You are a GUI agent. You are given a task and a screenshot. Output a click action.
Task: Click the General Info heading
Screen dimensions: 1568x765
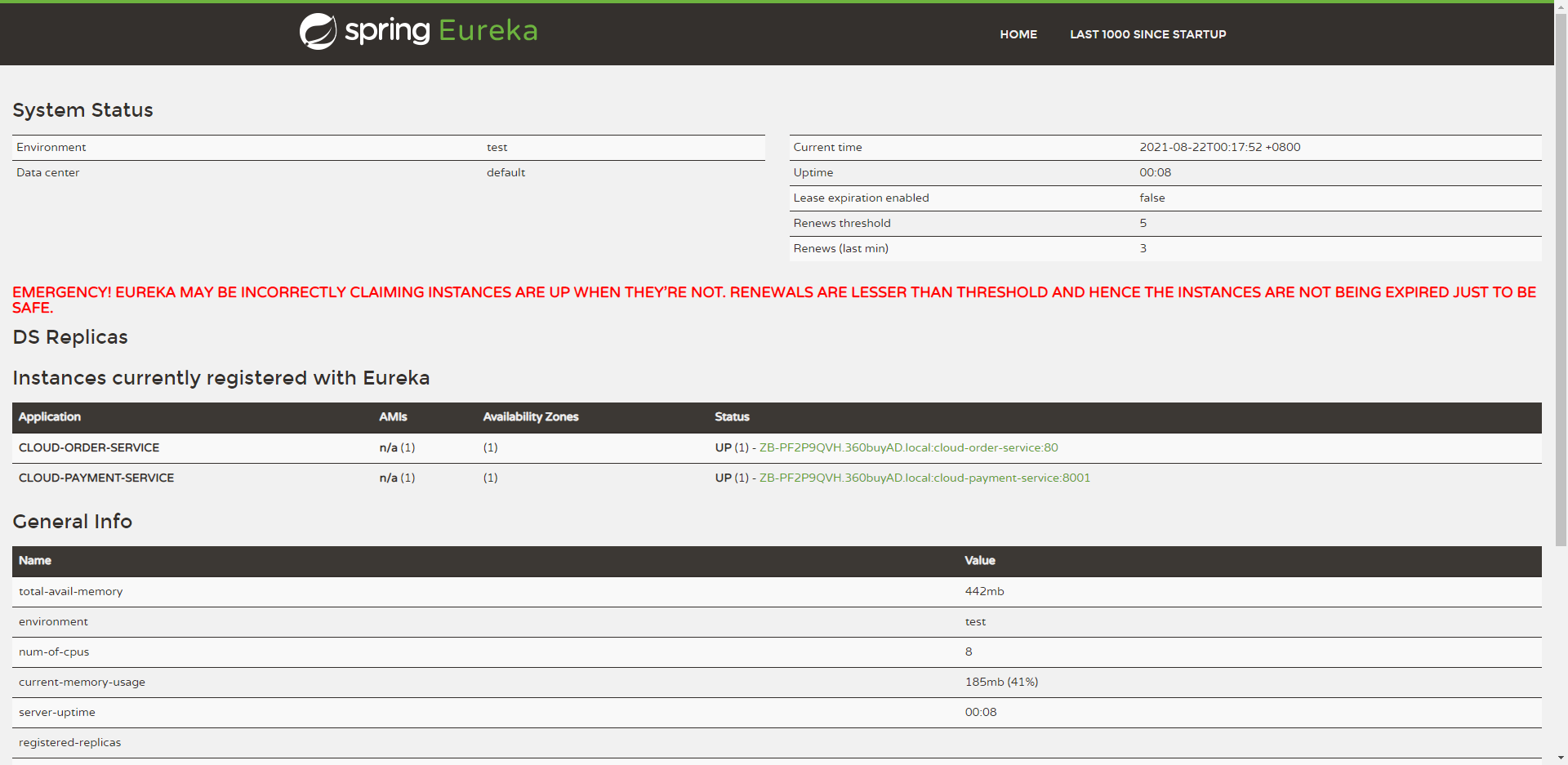pyautogui.click(x=72, y=522)
